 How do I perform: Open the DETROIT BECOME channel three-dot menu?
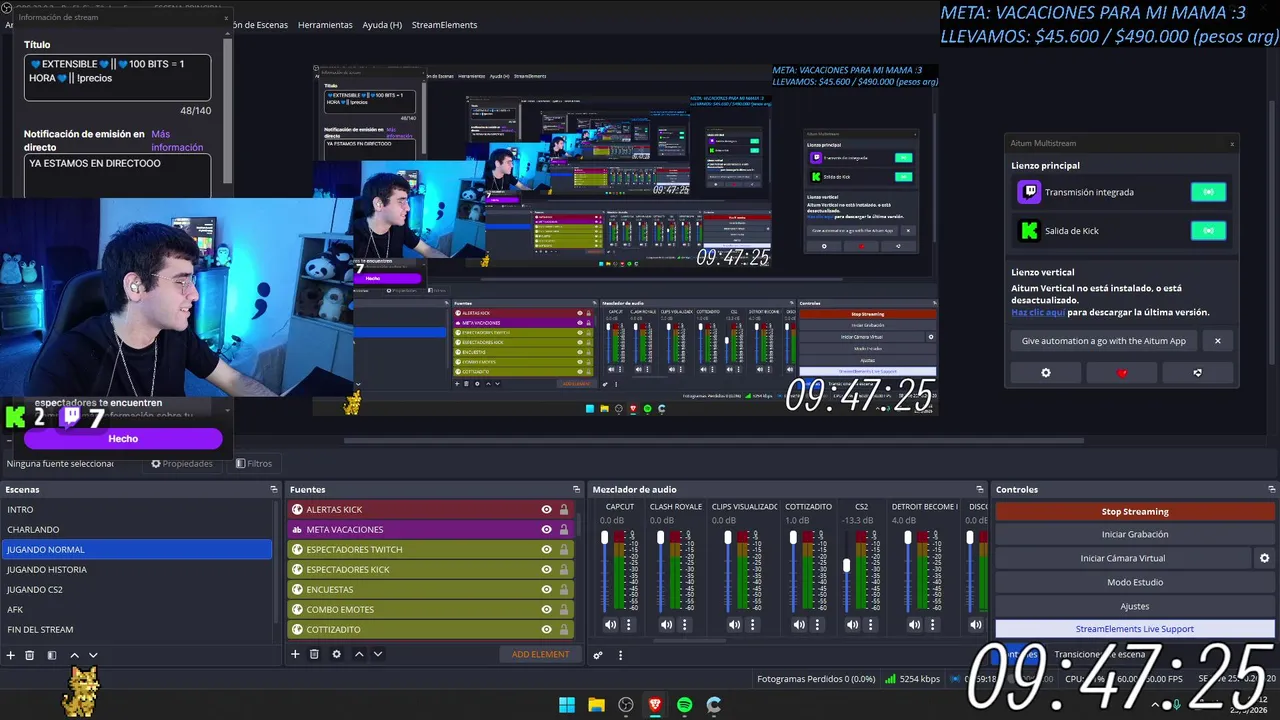[x=933, y=624]
